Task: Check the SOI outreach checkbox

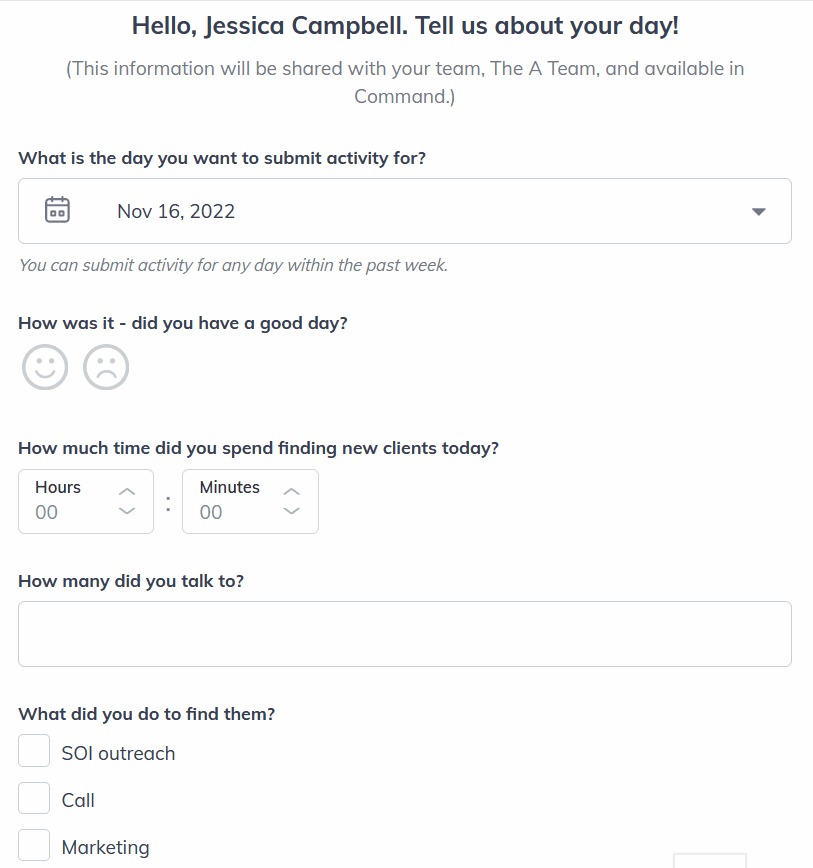Action: (33, 750)
